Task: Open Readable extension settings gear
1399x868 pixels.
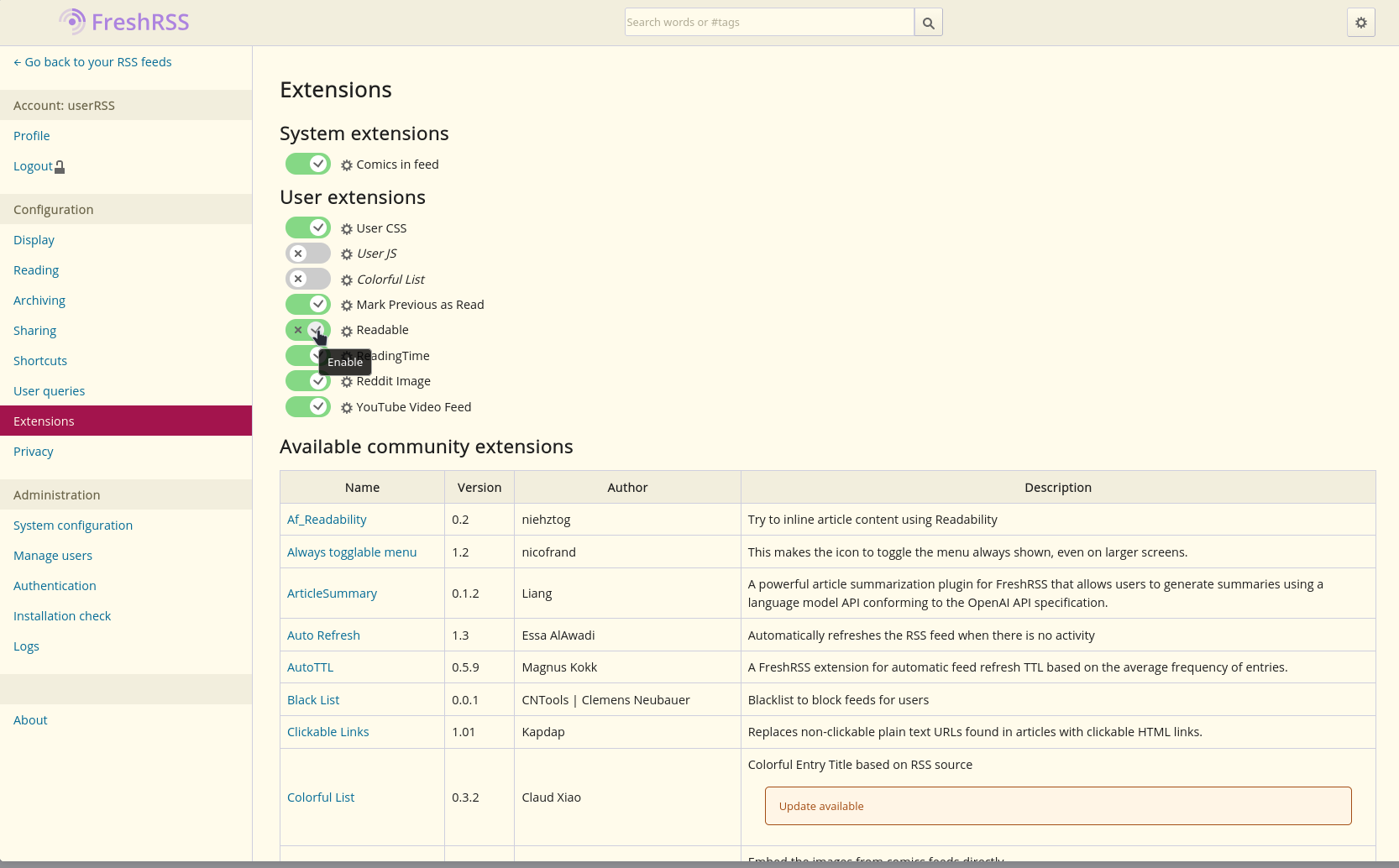Action: click(347, 331)
